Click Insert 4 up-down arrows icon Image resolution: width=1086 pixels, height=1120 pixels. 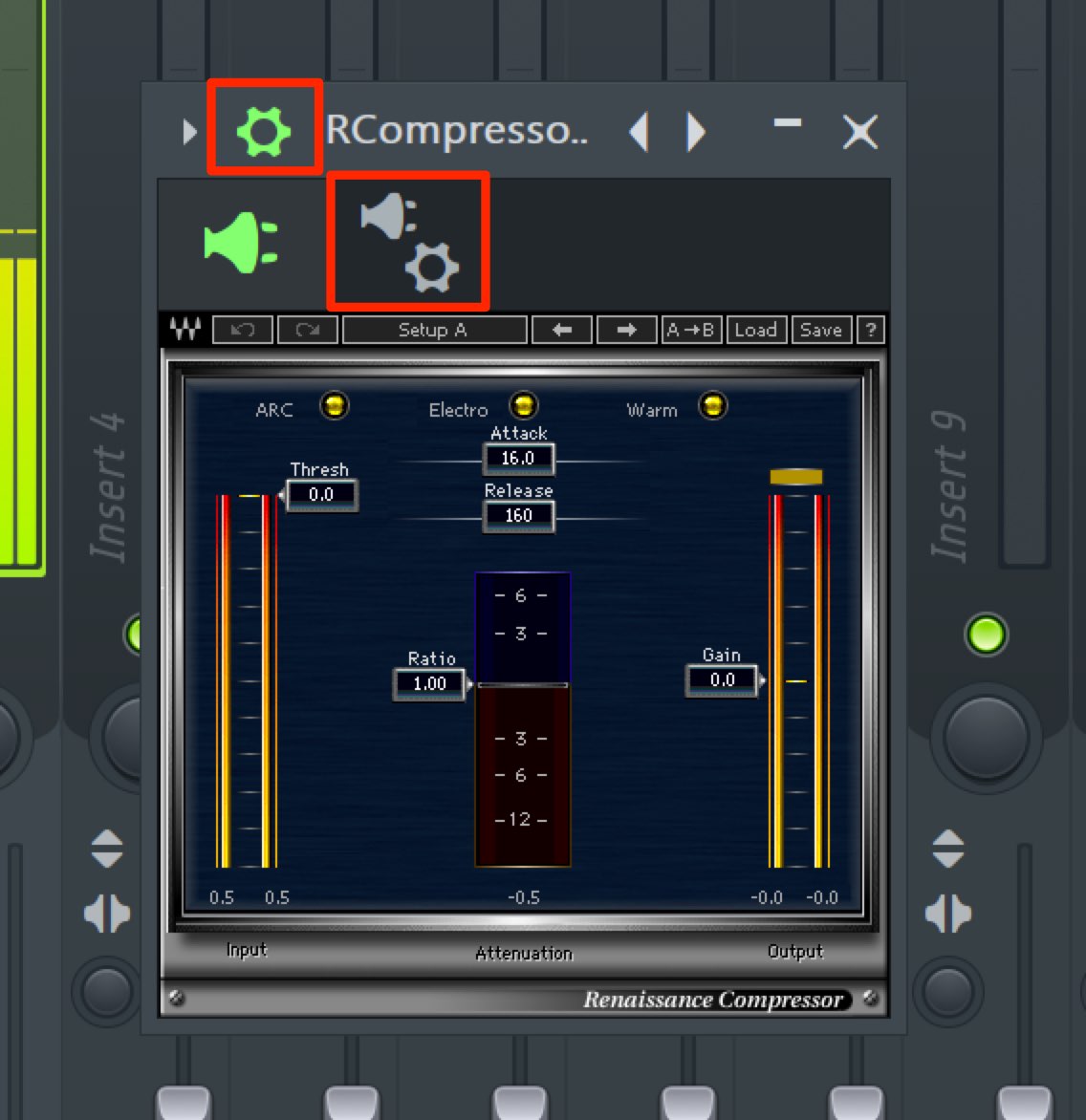[107, 849]
